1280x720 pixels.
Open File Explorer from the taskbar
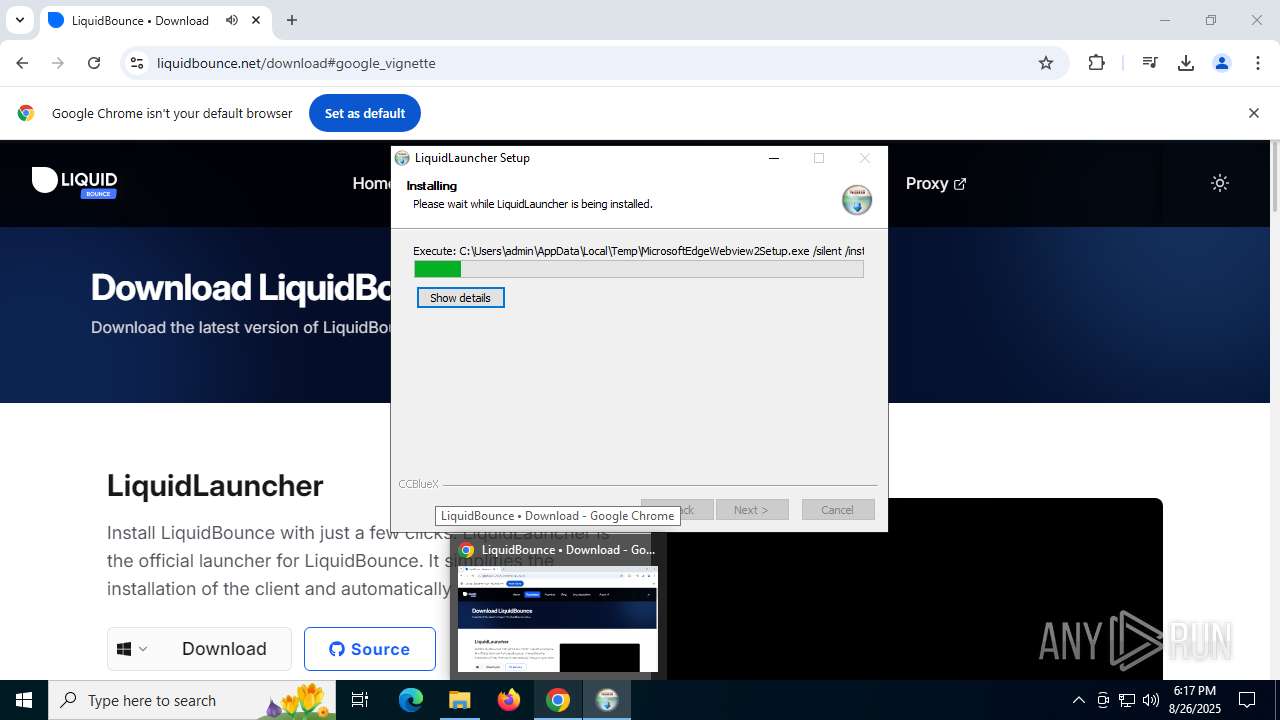(460, 700)
